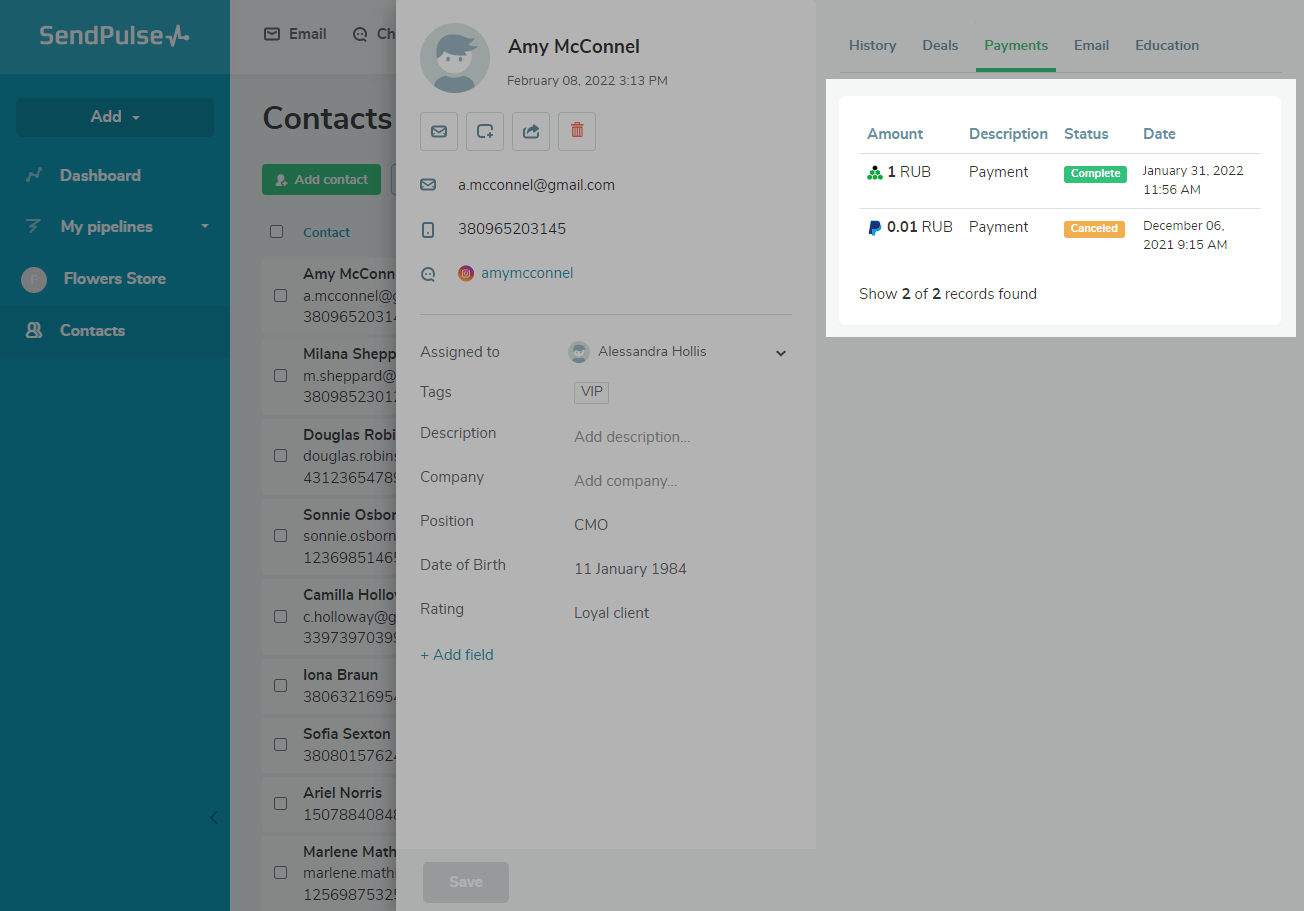Collapse the sidebar with the left chevron
Screen dimensions: 1304x911
[214, 817]
